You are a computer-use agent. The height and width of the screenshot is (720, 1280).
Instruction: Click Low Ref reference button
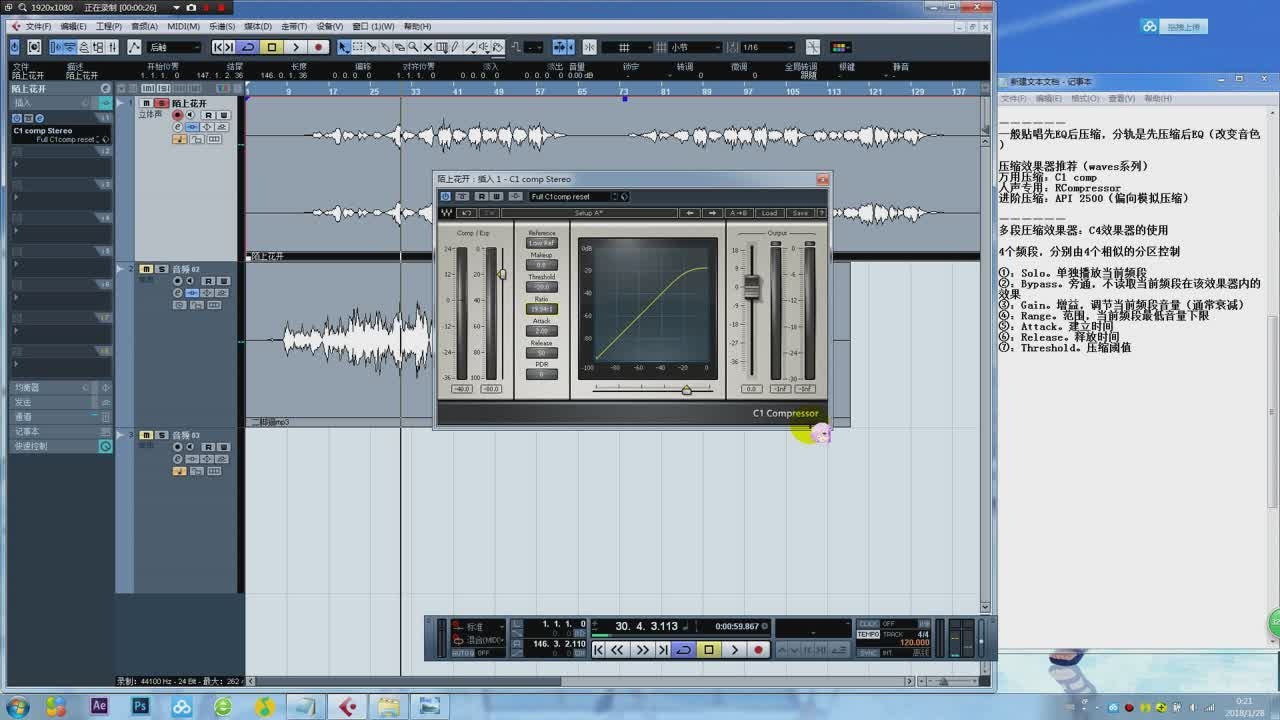click(542, 243)
